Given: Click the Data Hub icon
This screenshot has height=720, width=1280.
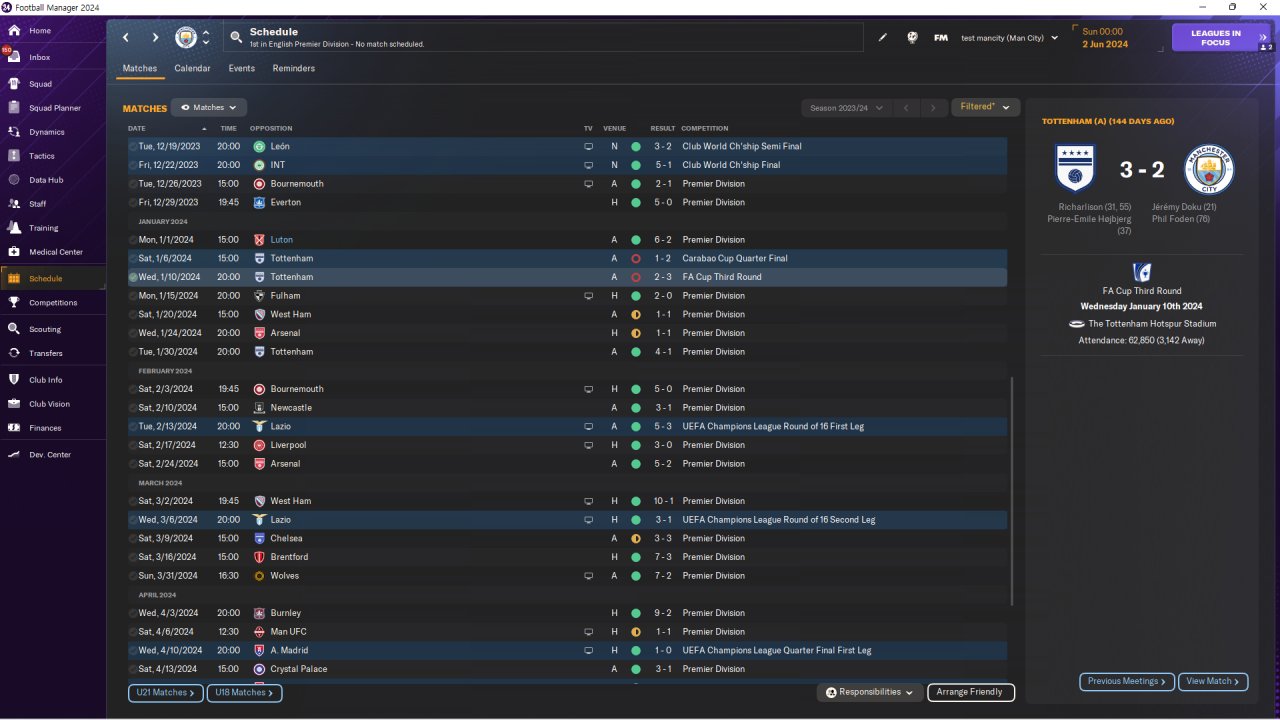Looking at the screenshot, I should [14, 180].
